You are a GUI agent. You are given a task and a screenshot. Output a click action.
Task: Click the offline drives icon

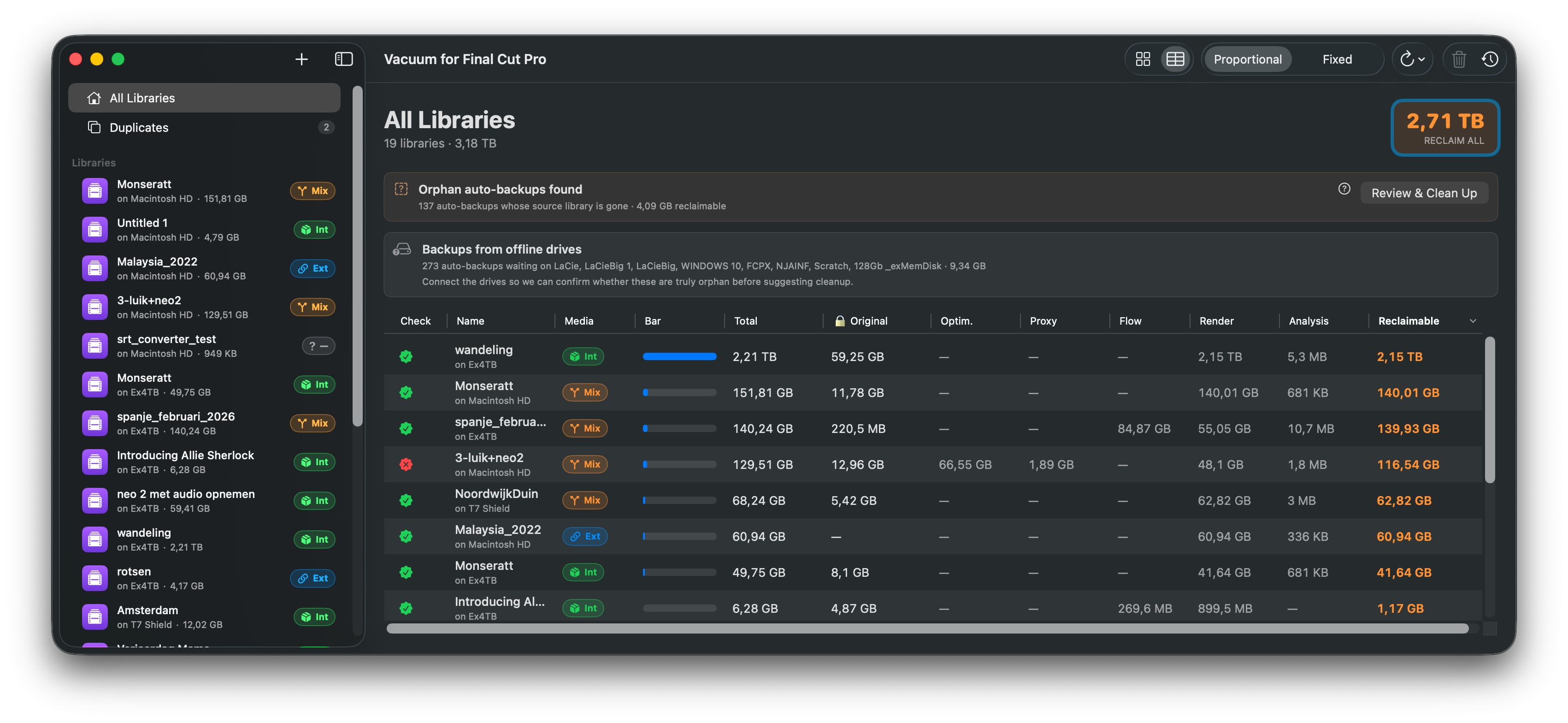[x=402, y=249]
